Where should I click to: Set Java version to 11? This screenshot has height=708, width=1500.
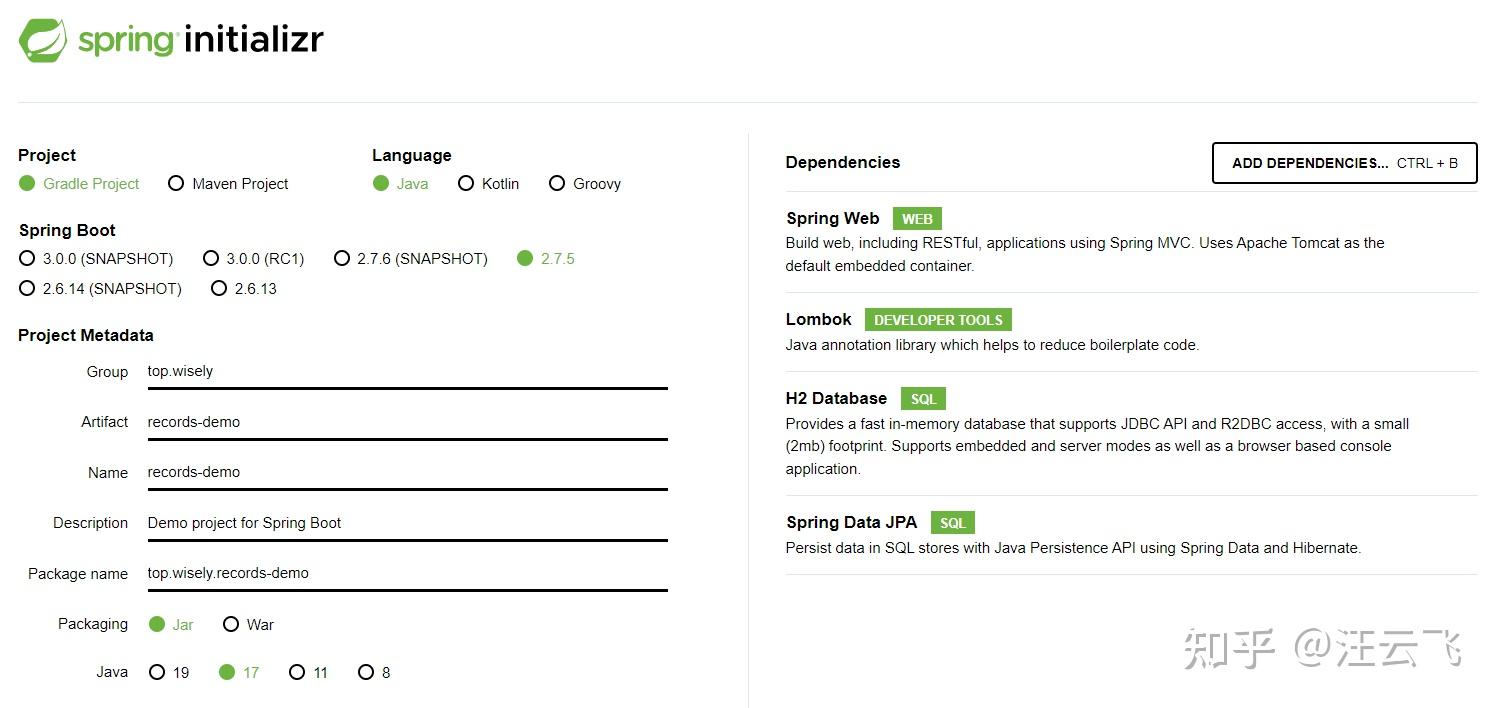[x=297, y=673]
